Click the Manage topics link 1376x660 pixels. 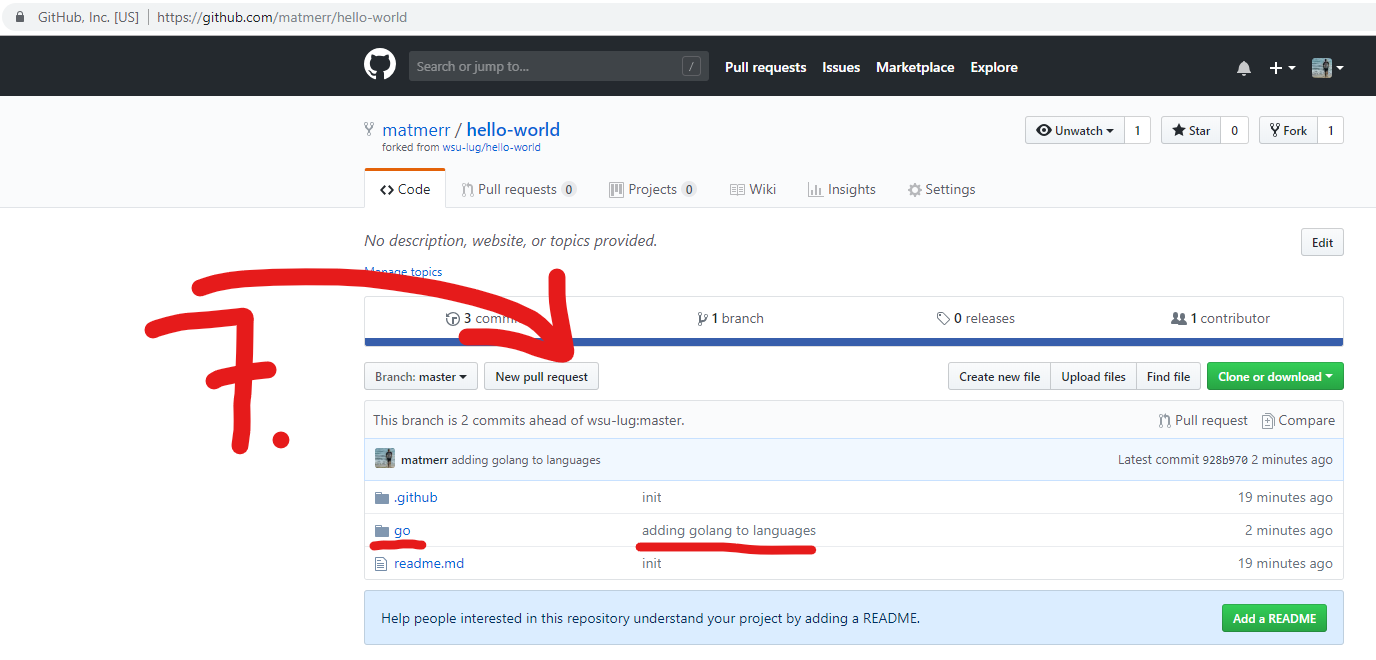tap(403, 271)
